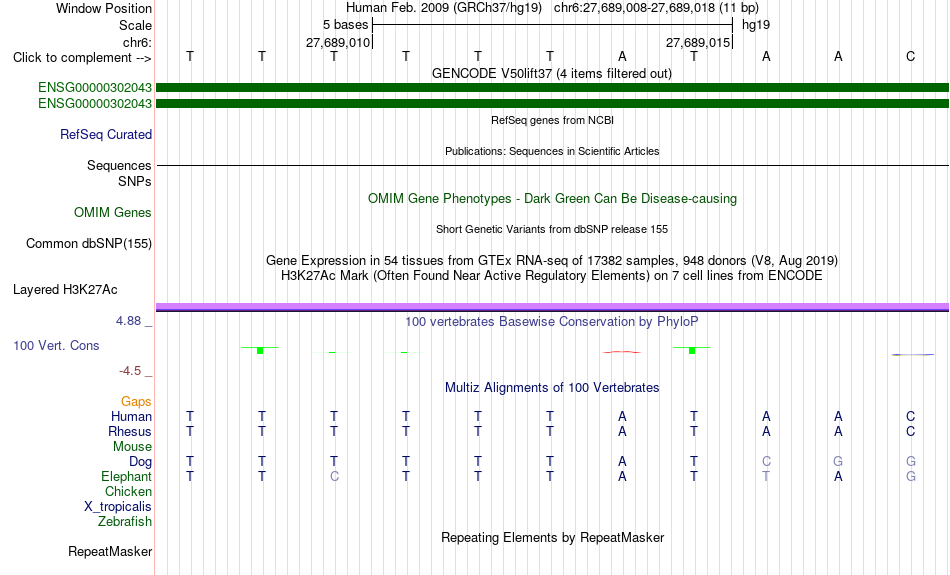The height and width of the screenshot is (575, 950).
Task: Click the GTEx Gene Expression title
Action: [x=552, y=261]
